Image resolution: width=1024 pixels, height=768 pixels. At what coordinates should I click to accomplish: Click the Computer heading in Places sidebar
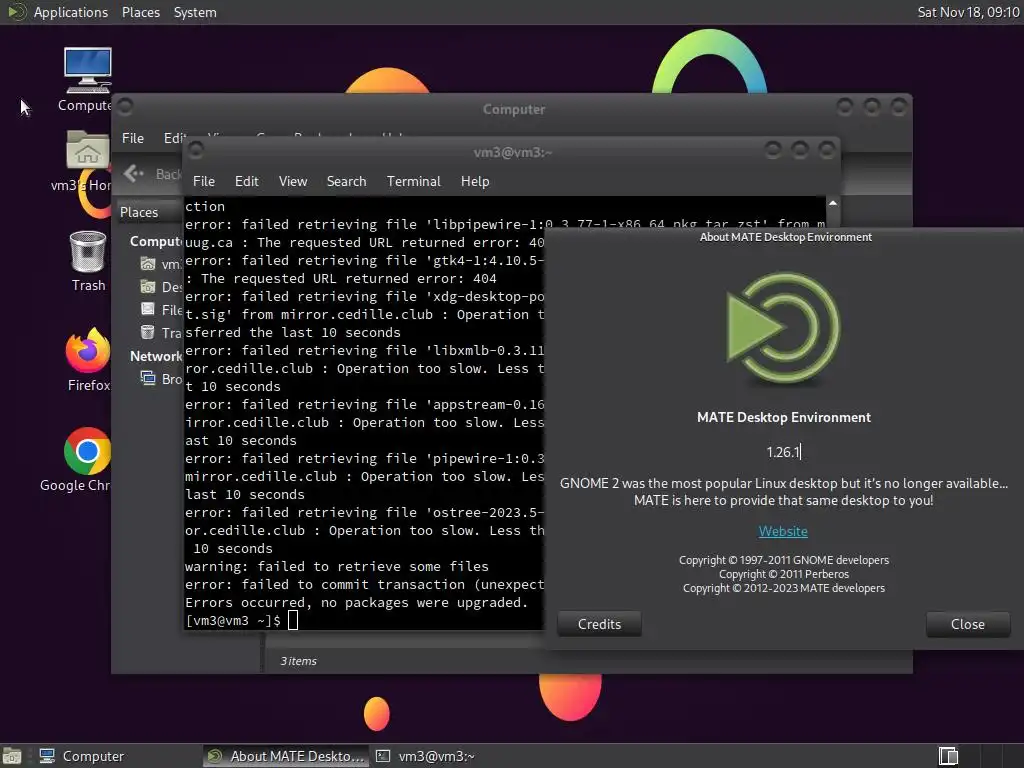[155, 241]
